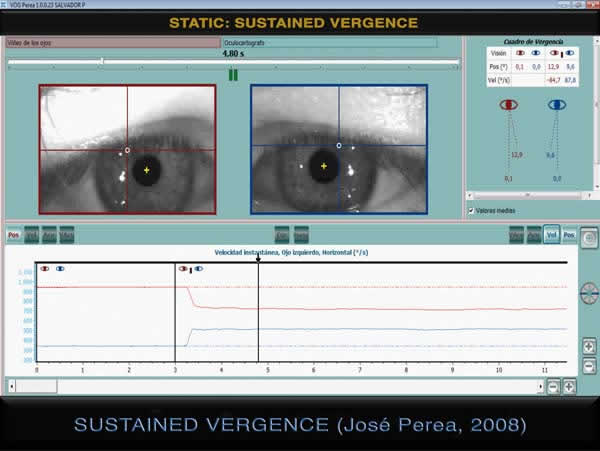Image resolution: width=600 pixels, height=451 pixels.
Task: Pause playback with the green pause button
Action: (233, 74)
